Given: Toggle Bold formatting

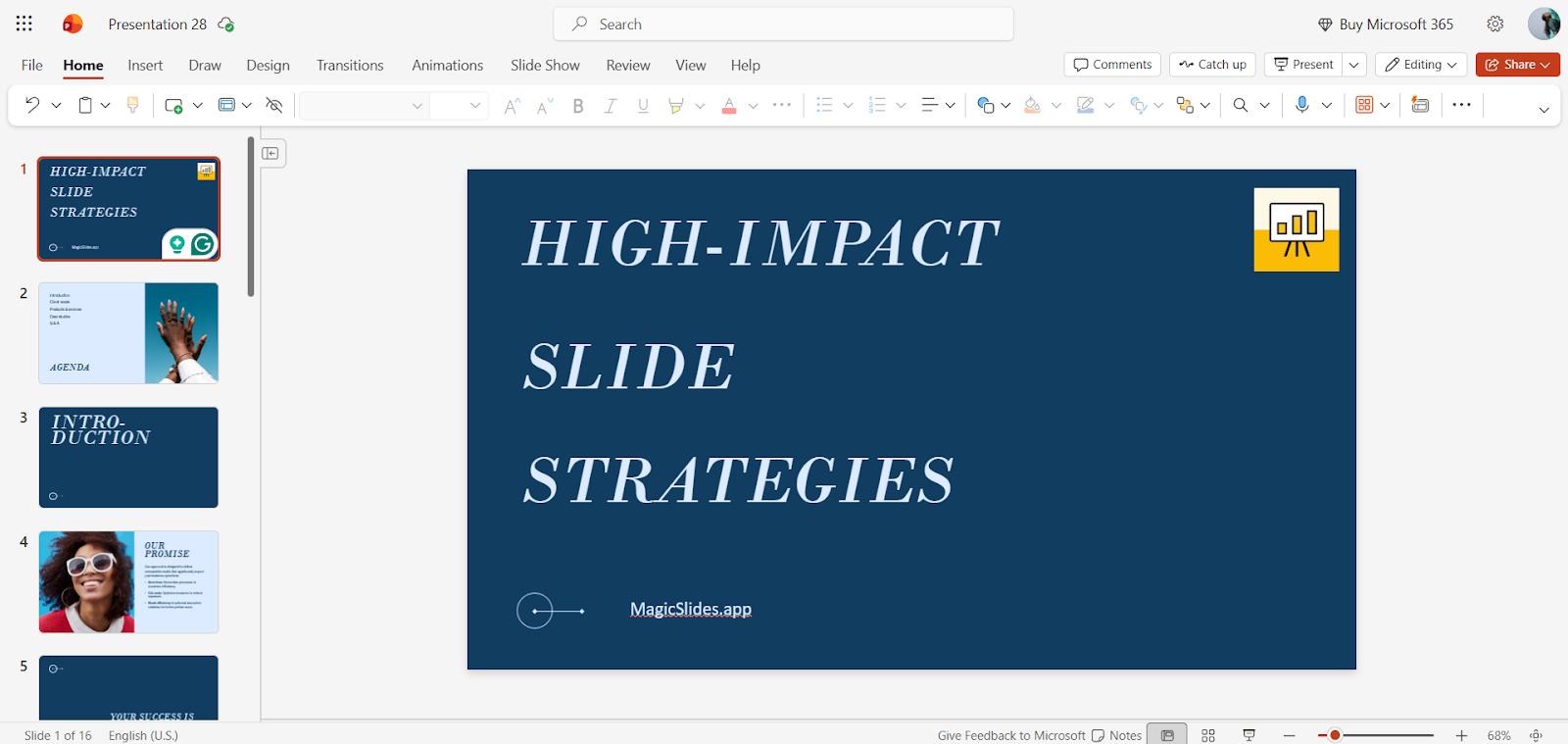Looking at the screenshot, I should 578,106.
